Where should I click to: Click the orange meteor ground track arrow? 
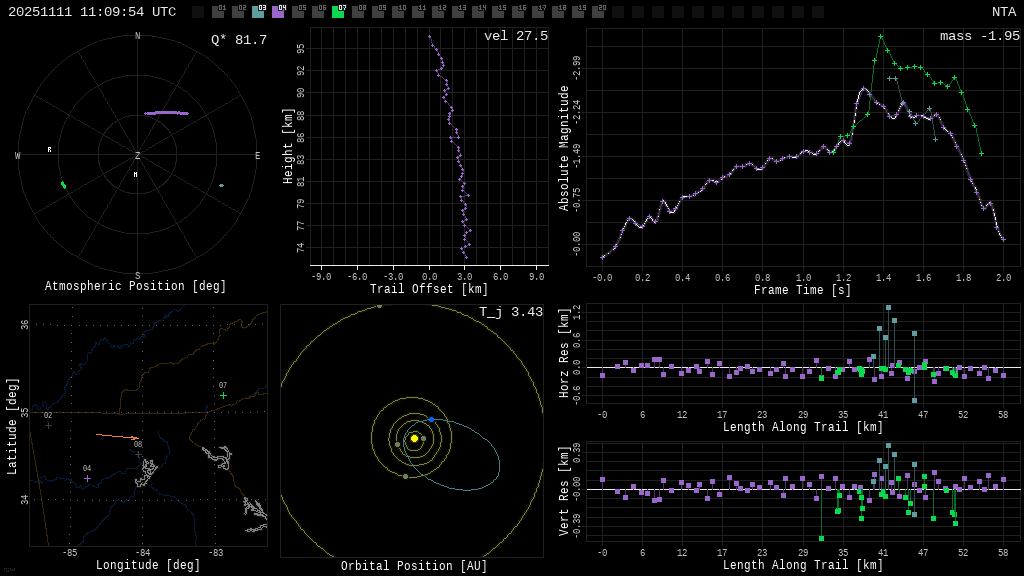pos(117,436)
